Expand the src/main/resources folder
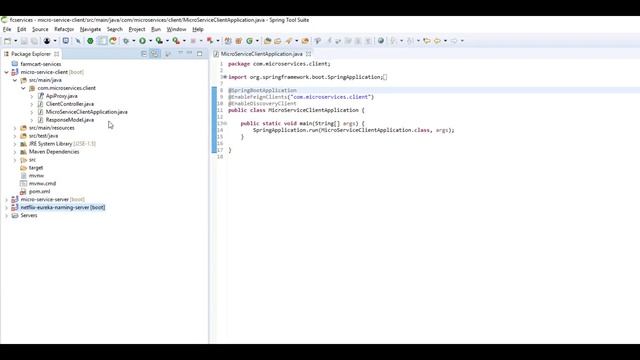 click(15, 128)
